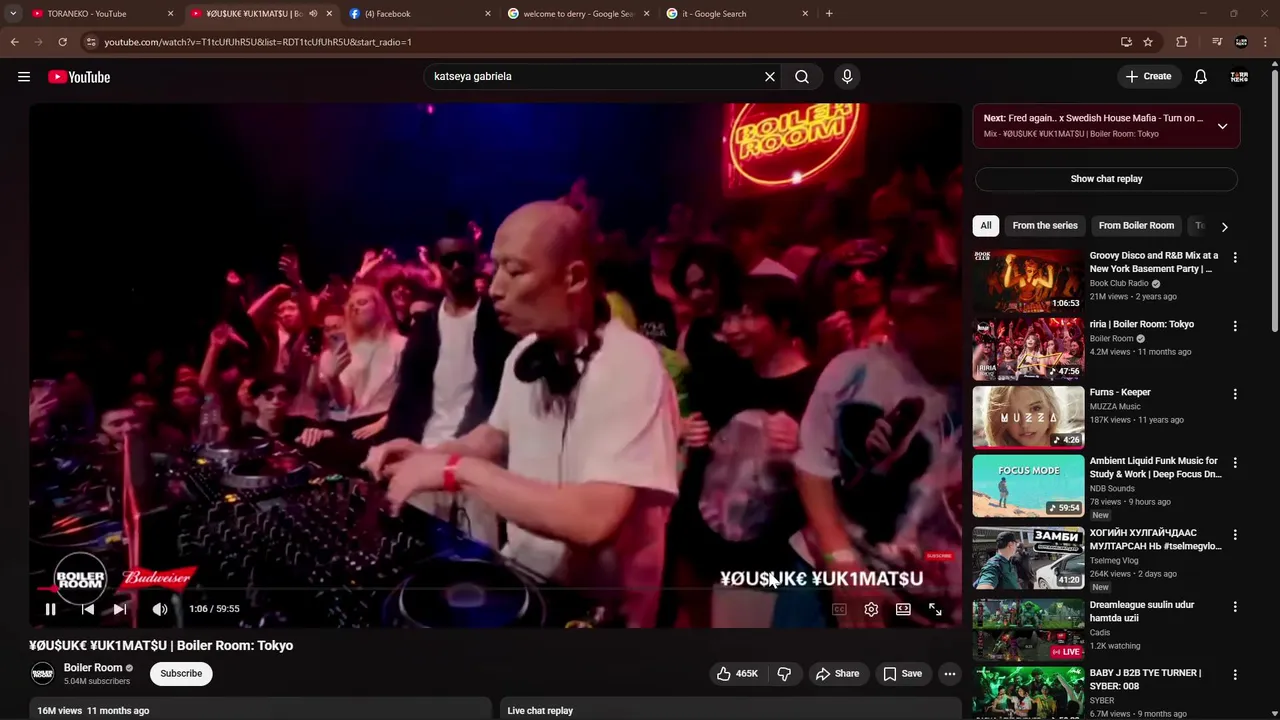The image size is (1280, 720).
Task: Open options for Dreamleague suulin udur
Action: tap(1235, 607)
